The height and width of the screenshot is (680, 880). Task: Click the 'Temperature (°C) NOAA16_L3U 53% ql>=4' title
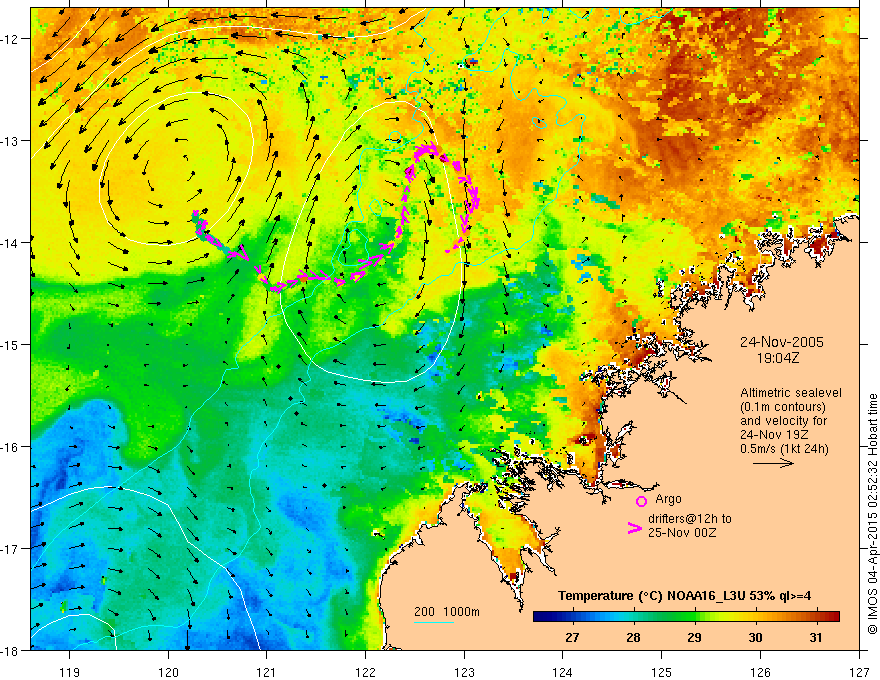[684, 596]
